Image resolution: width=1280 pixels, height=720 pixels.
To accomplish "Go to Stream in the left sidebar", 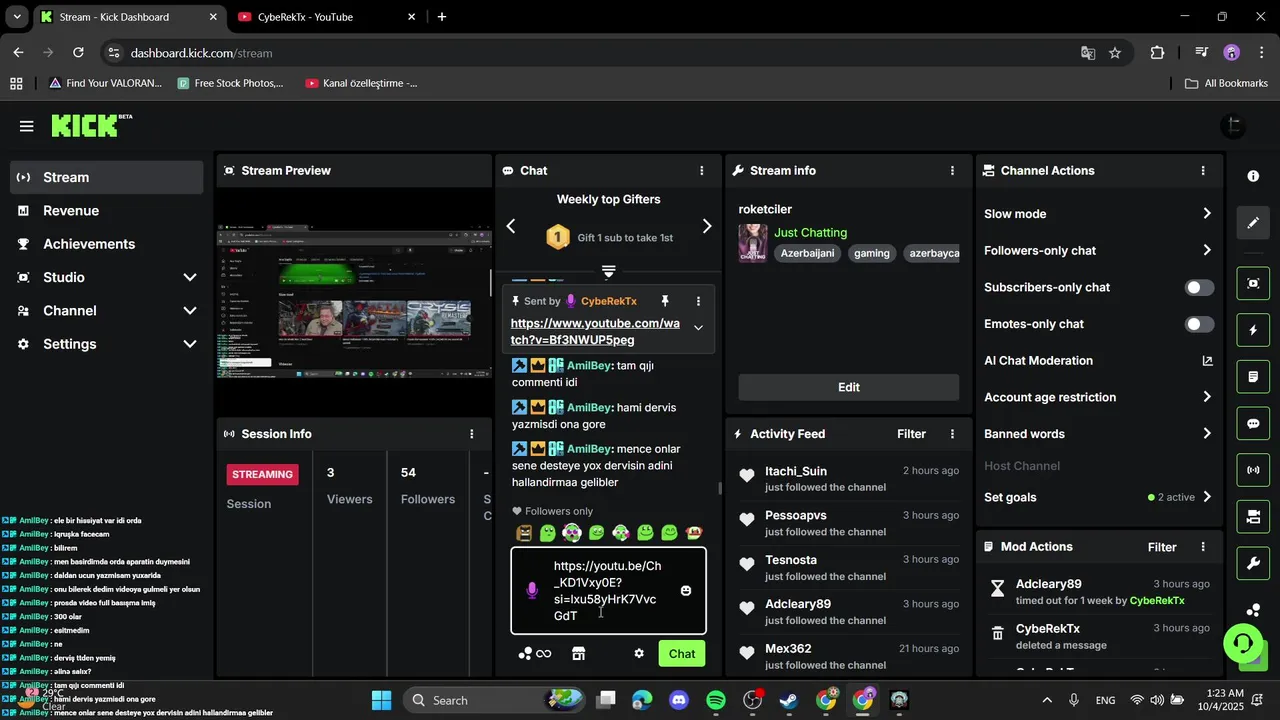I will click(x=107, y=177).
